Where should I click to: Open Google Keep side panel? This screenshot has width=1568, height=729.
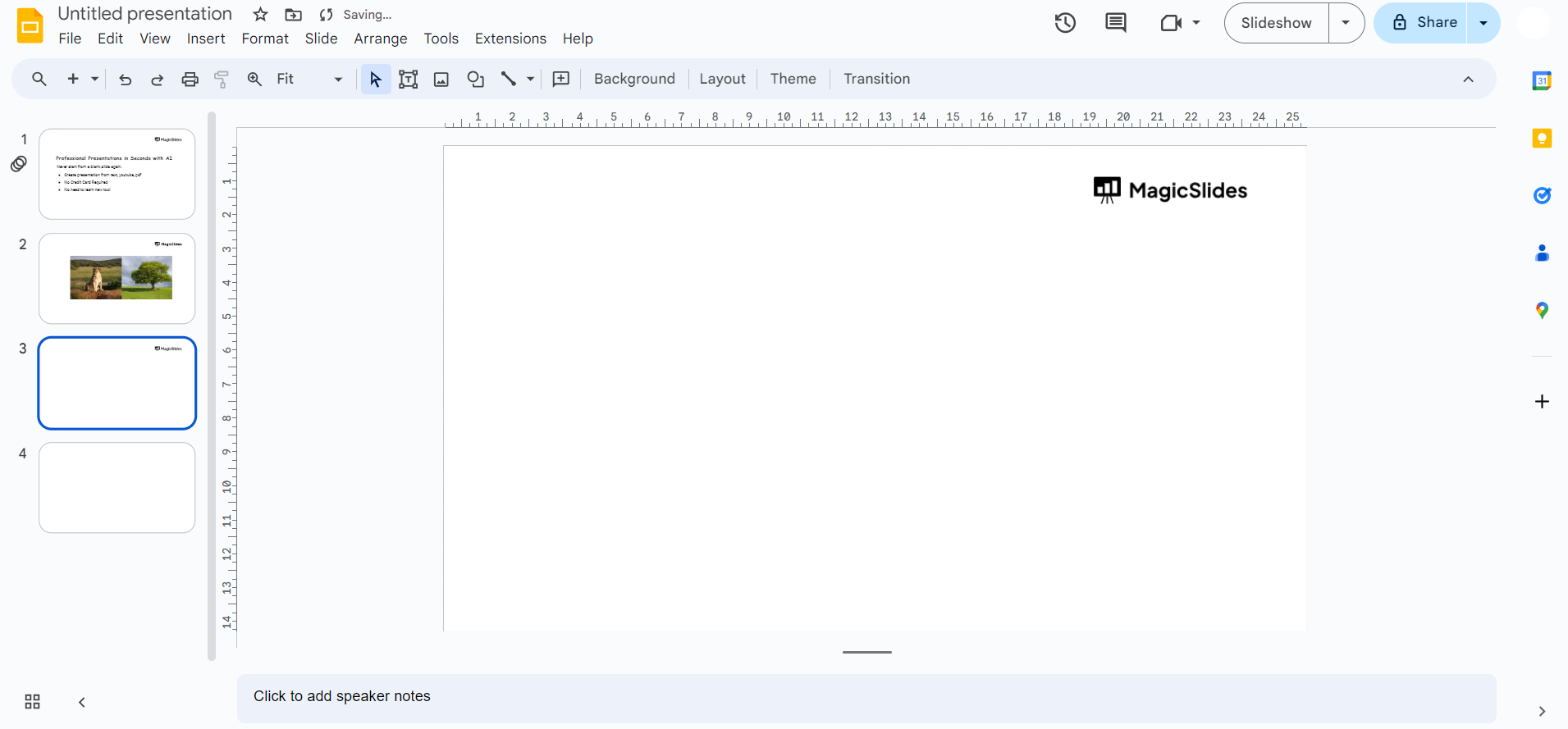click(x=1542, y=138)
